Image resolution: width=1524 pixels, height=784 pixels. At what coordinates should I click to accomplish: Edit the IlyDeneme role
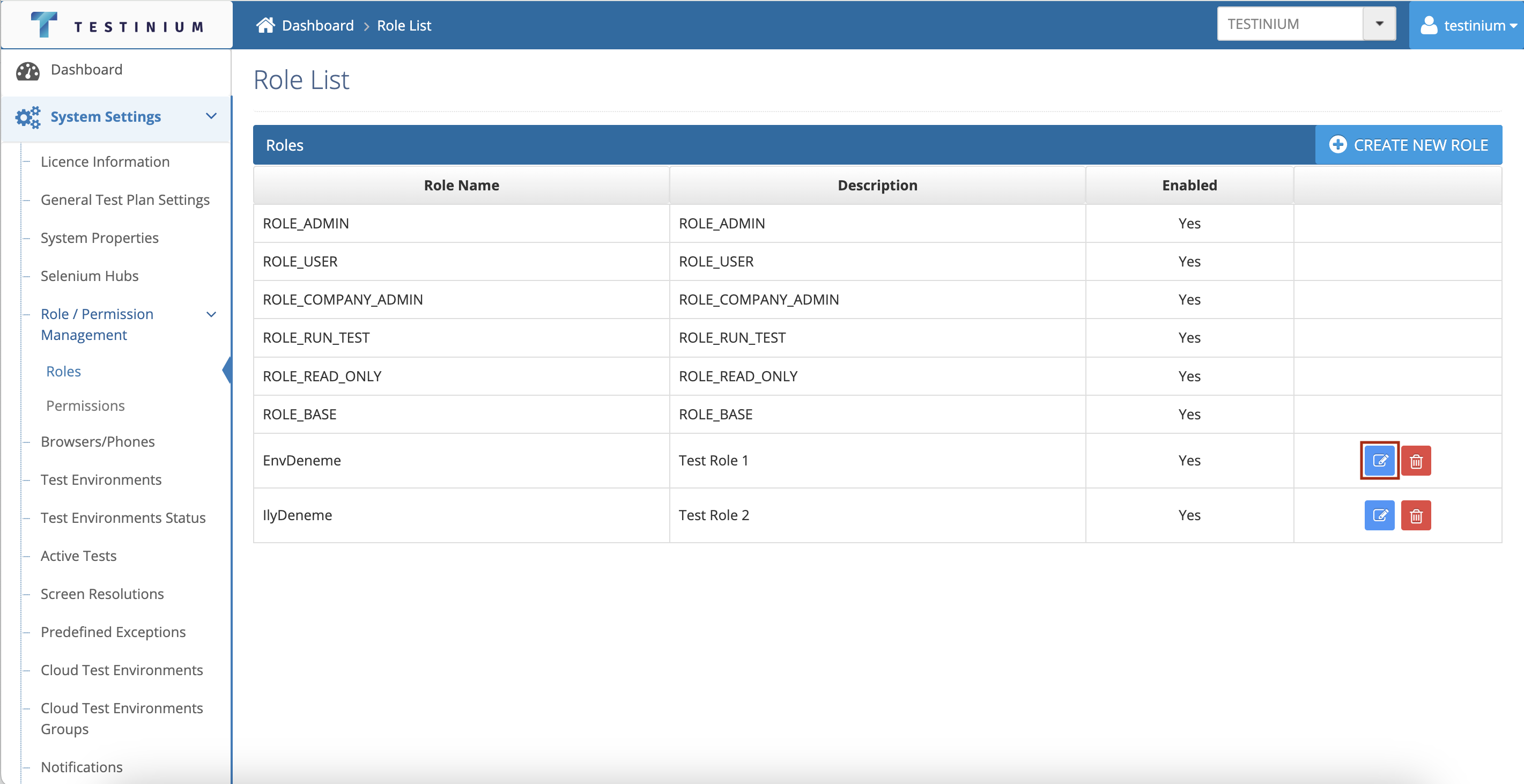tap(1379, 515)
